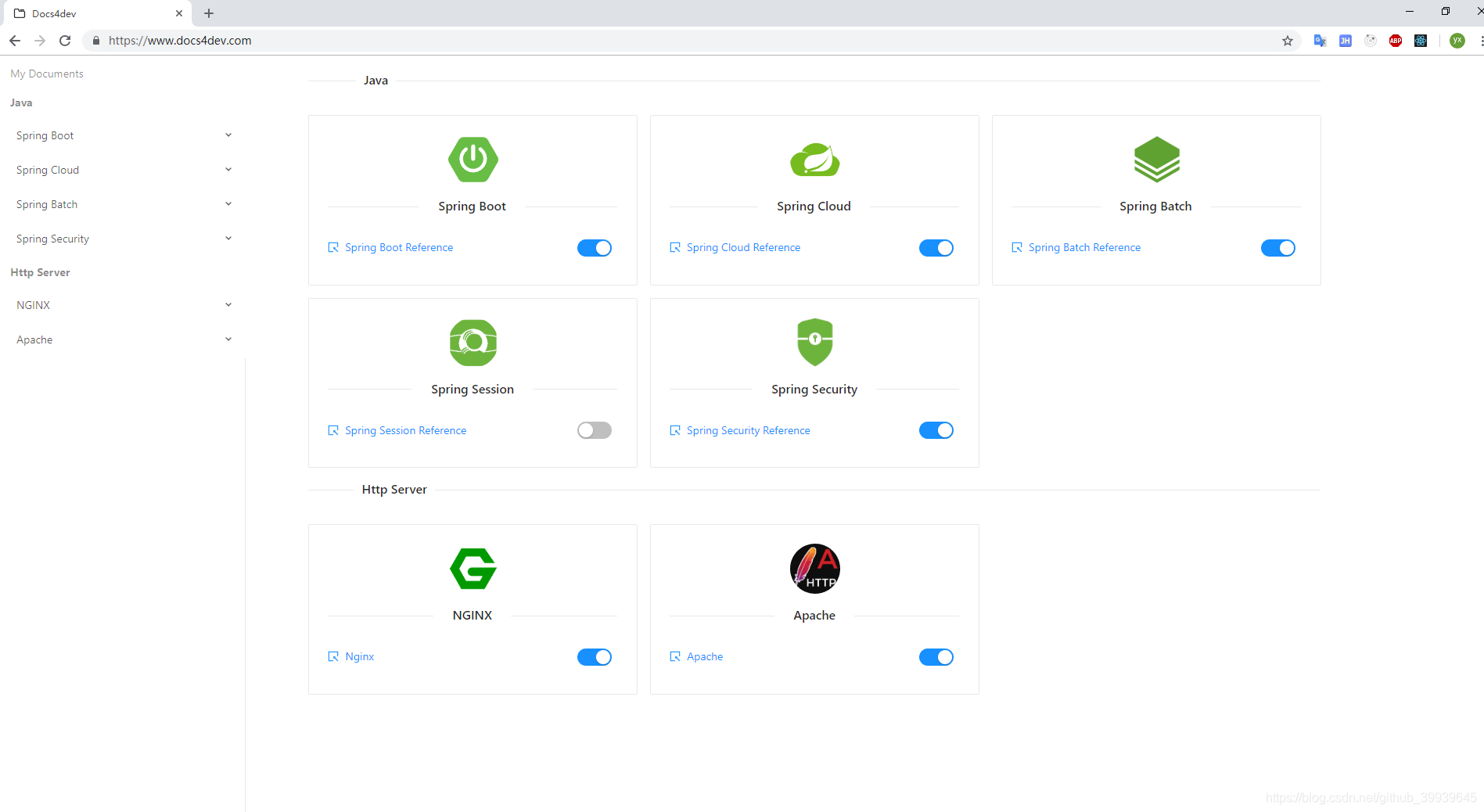Click the Http Server section heading
This screenshot has height=812, width=1484.
[394, 489]
